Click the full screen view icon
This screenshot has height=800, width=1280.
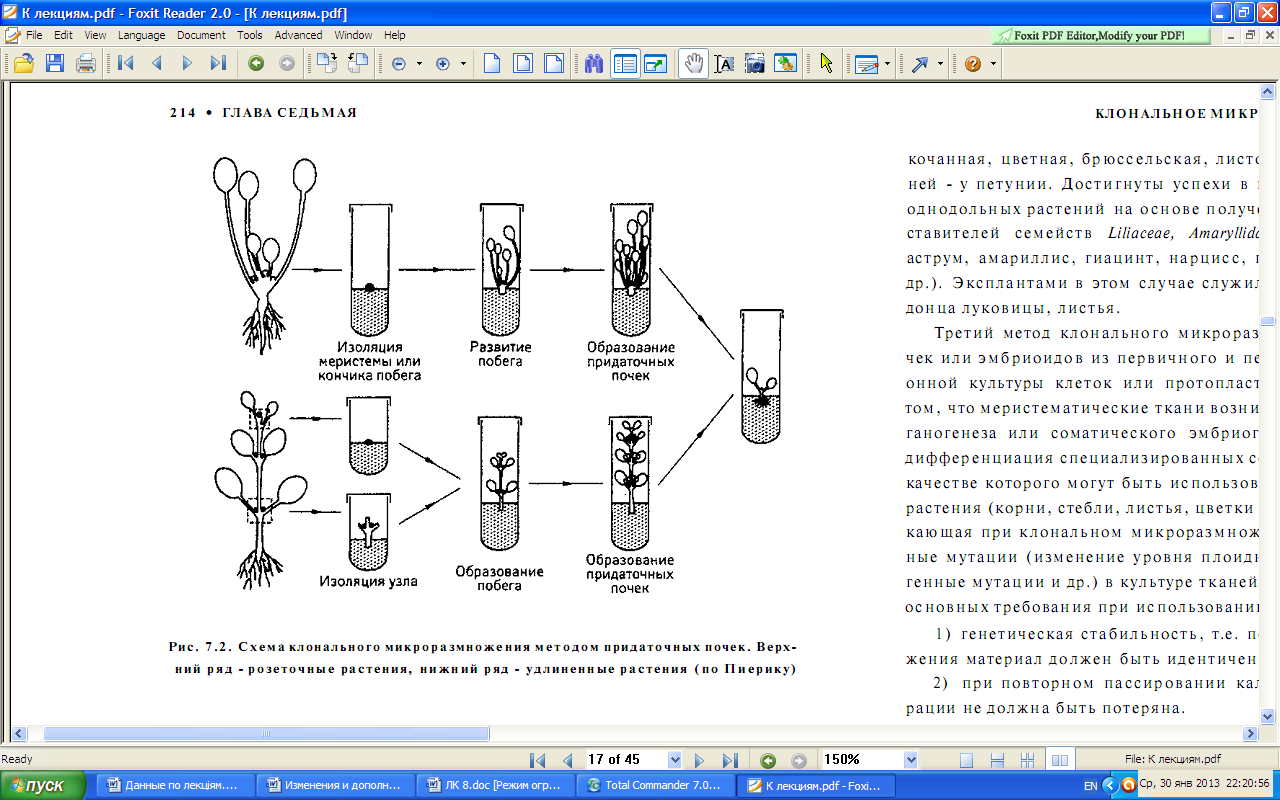pos(656,63)
